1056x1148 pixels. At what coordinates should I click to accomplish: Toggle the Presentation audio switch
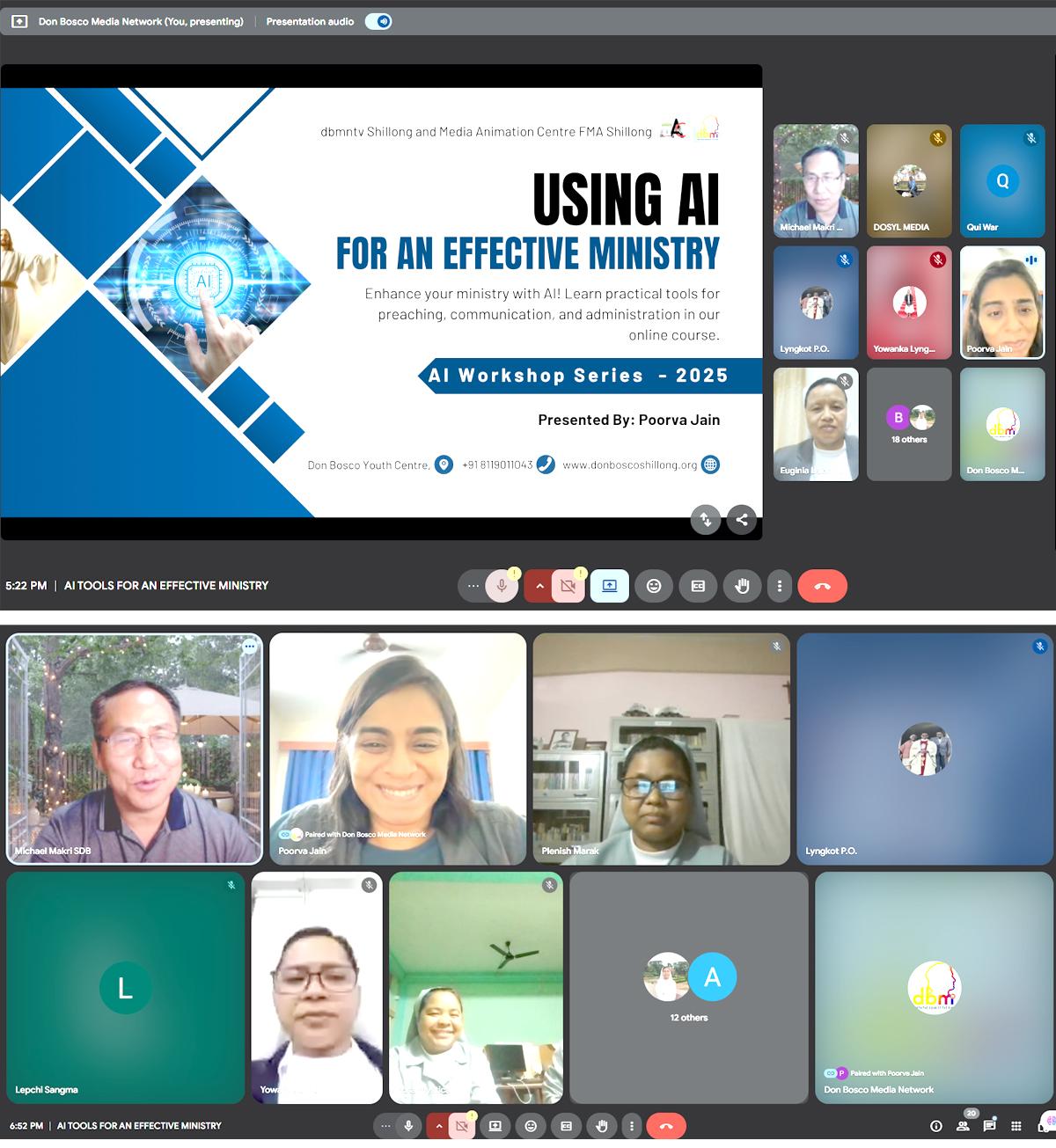point(378,22)
